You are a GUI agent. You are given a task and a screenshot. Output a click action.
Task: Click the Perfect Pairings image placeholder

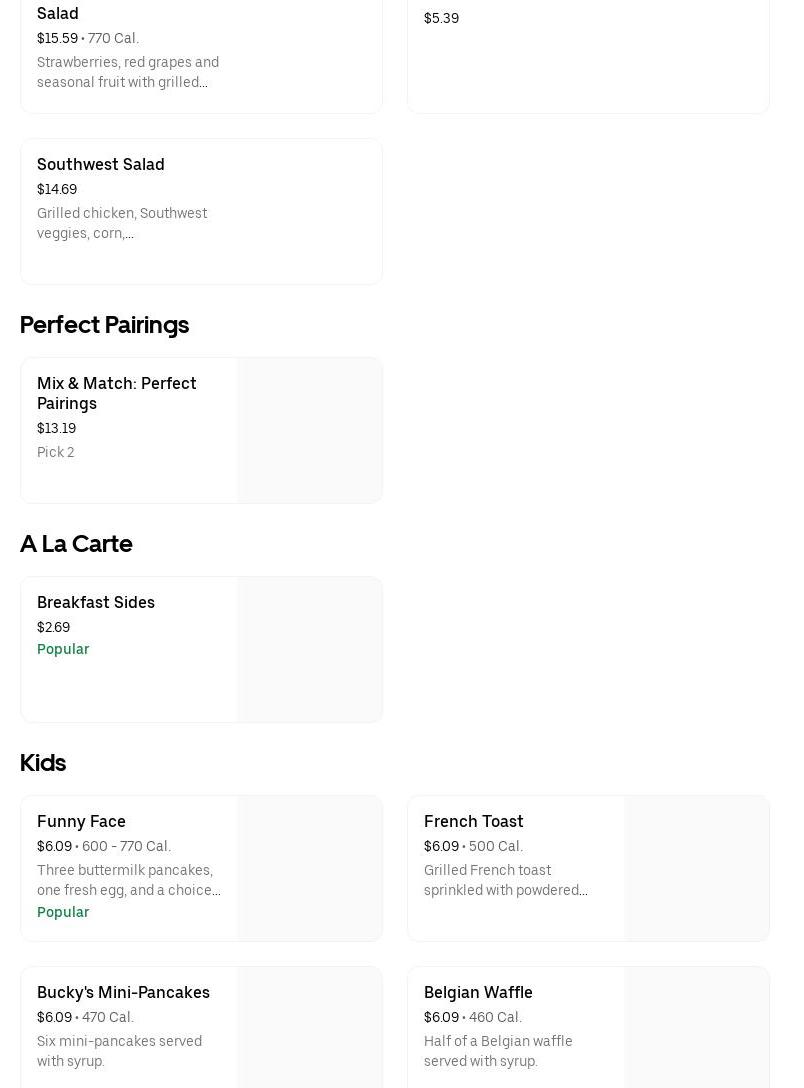pos(309,430)
